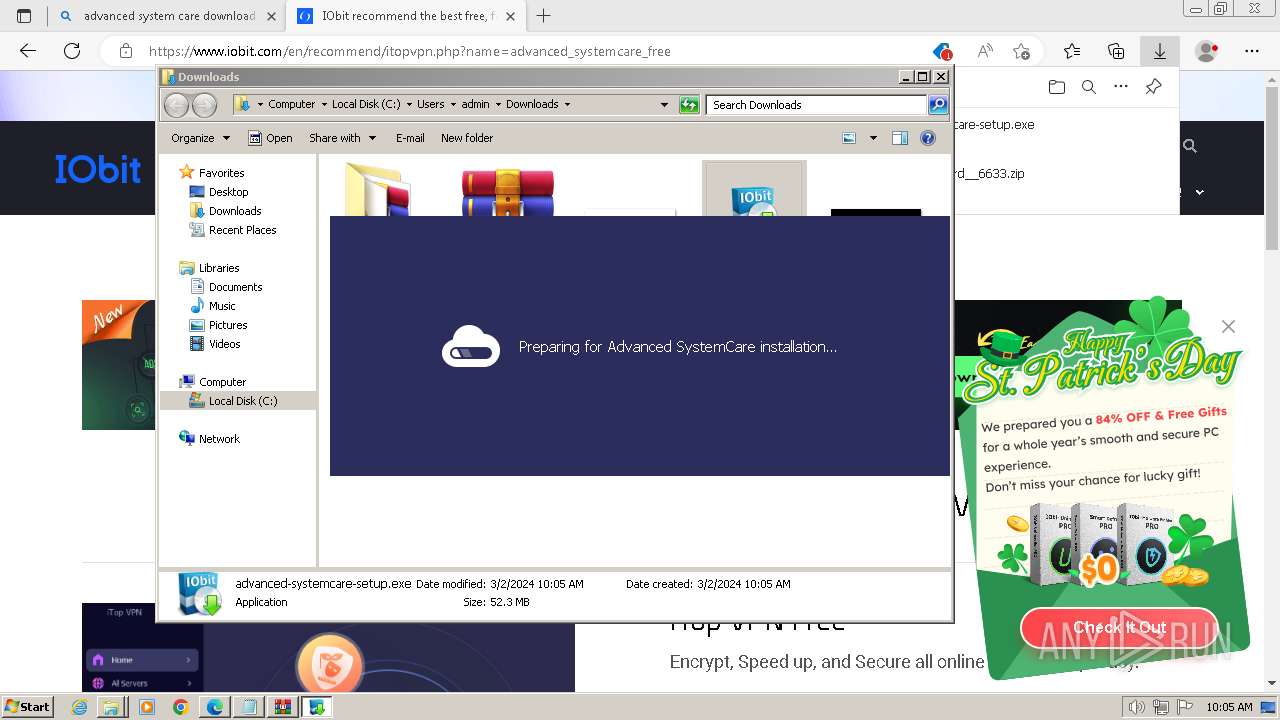Open Edge favorites list icon
Viewport: 1280px width, 720px height.
[1072, 51]
